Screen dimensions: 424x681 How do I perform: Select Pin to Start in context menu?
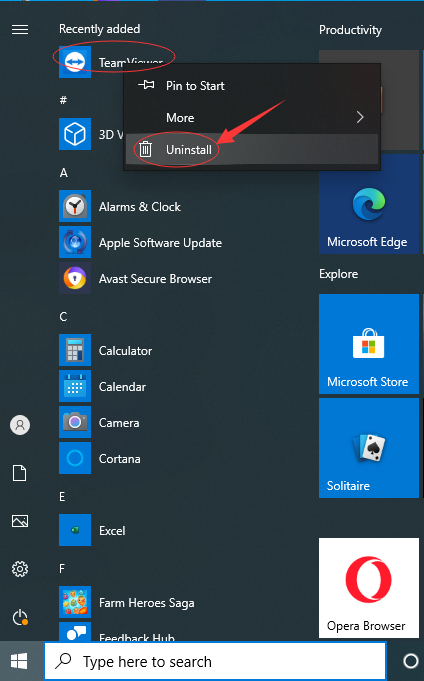pyautogui.click(x=252, y=86)
